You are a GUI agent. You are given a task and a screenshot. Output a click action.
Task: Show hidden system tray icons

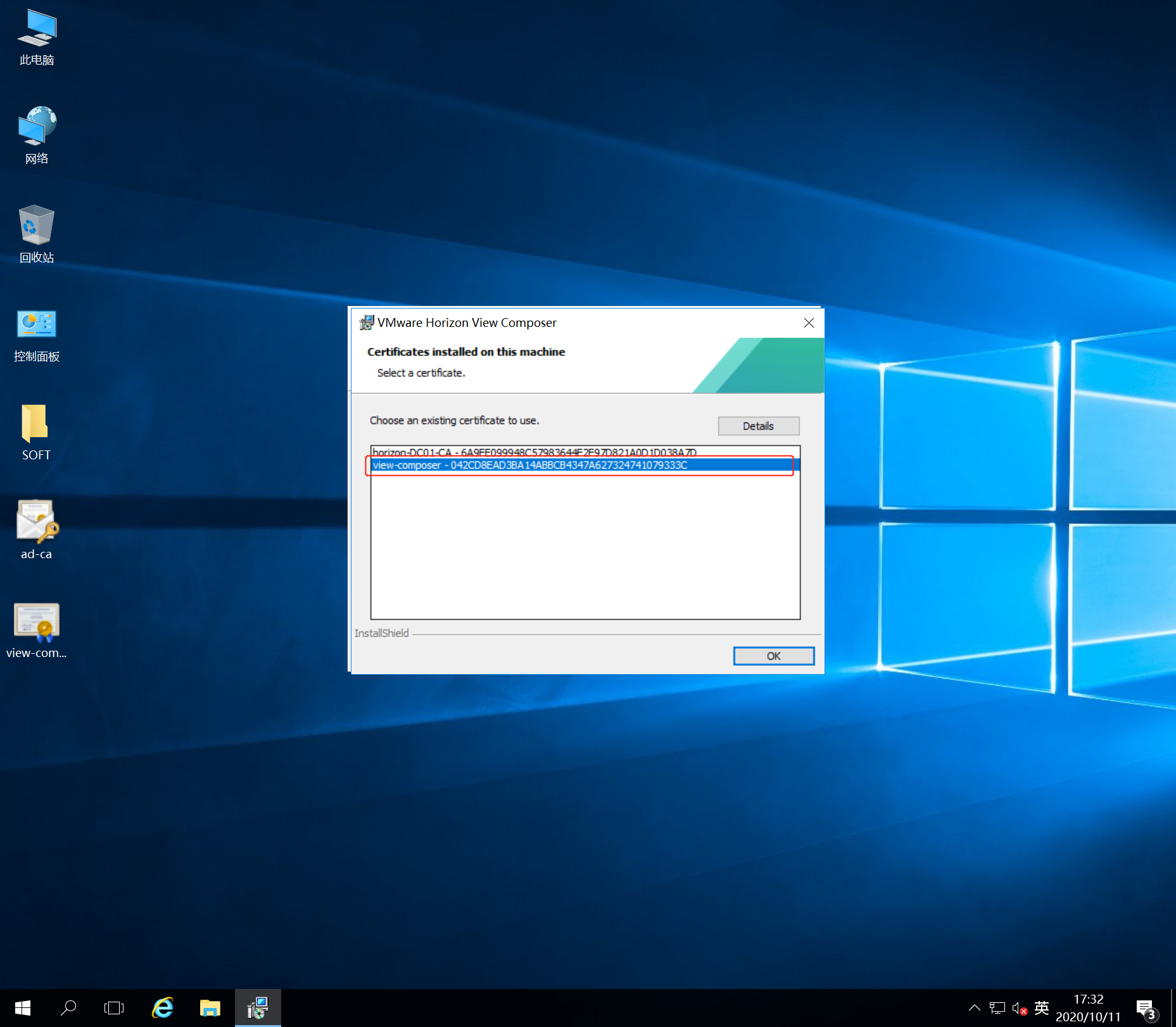point(975,1008)
